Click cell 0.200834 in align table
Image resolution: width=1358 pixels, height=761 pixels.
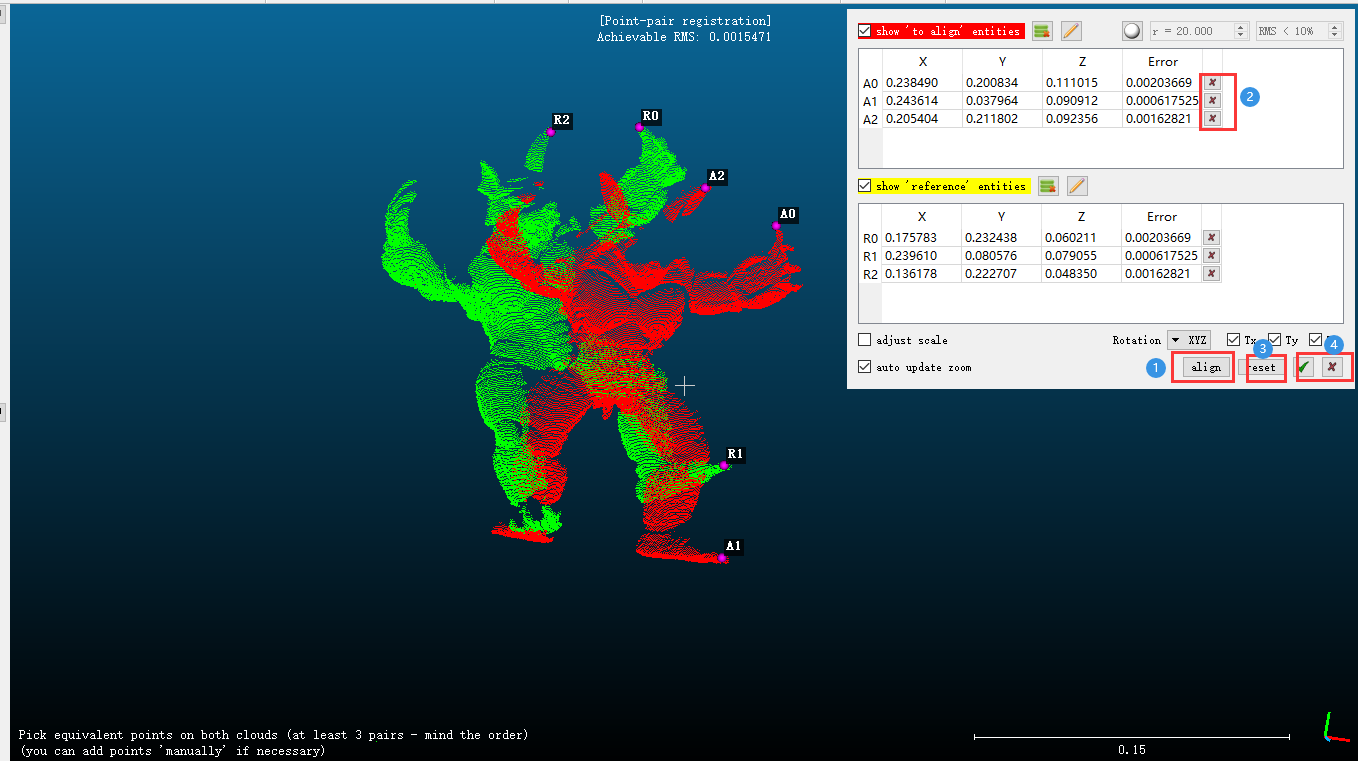1002,83
